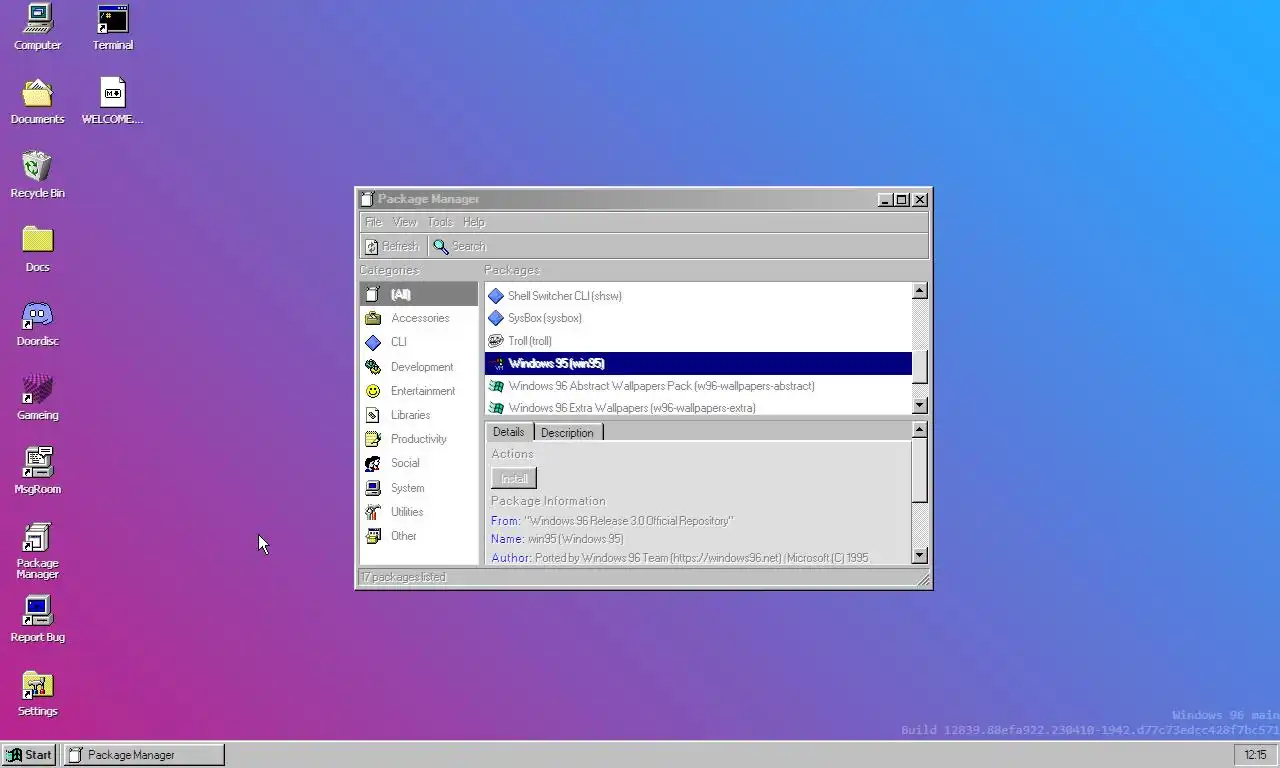
Task: Select the WELCOME markdown file icon
Action: coord(113,101)
